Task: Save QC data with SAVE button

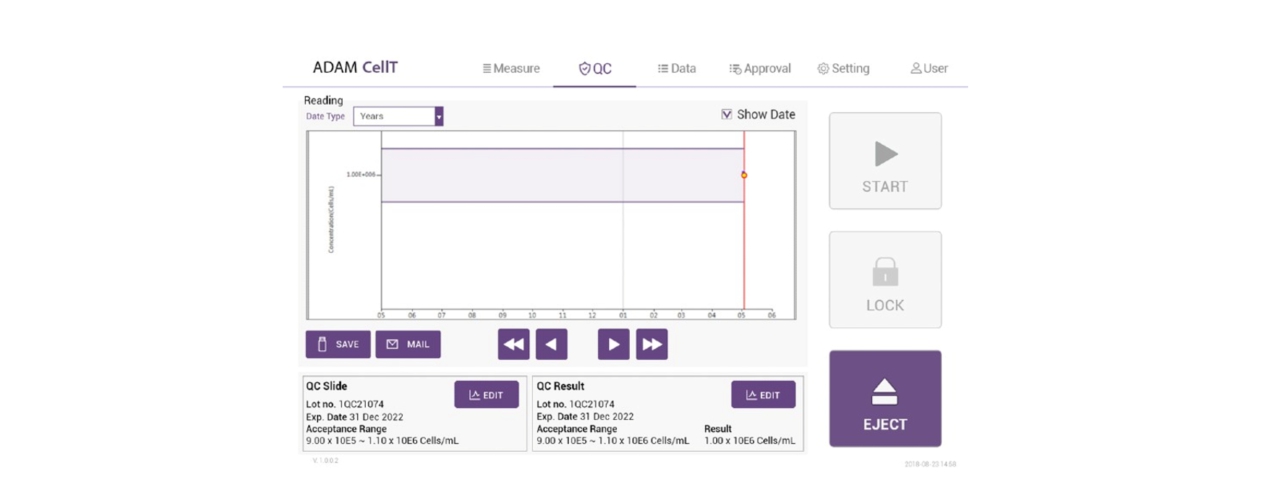Action: click(338, 344)
